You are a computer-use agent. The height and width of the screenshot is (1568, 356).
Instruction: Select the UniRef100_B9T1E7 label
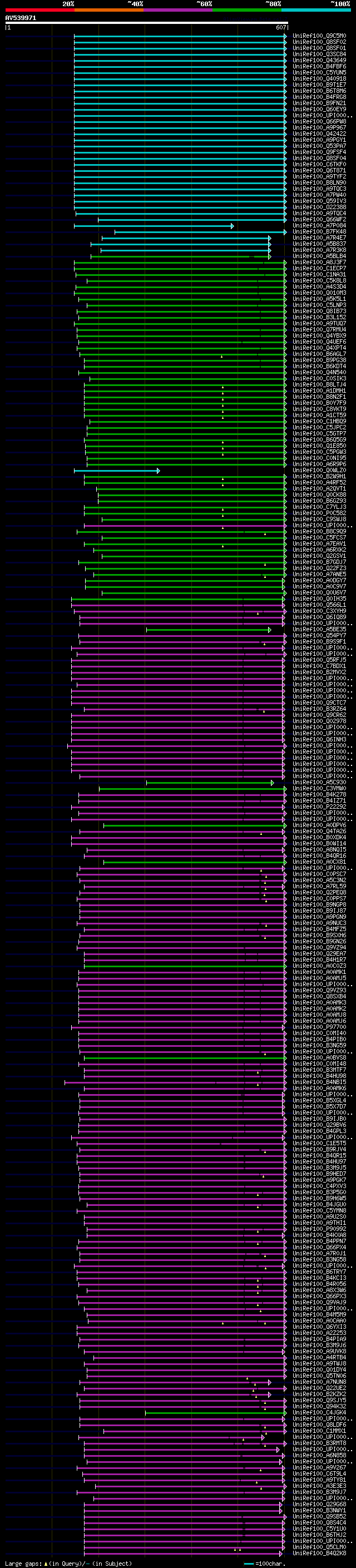pos(319,85)
